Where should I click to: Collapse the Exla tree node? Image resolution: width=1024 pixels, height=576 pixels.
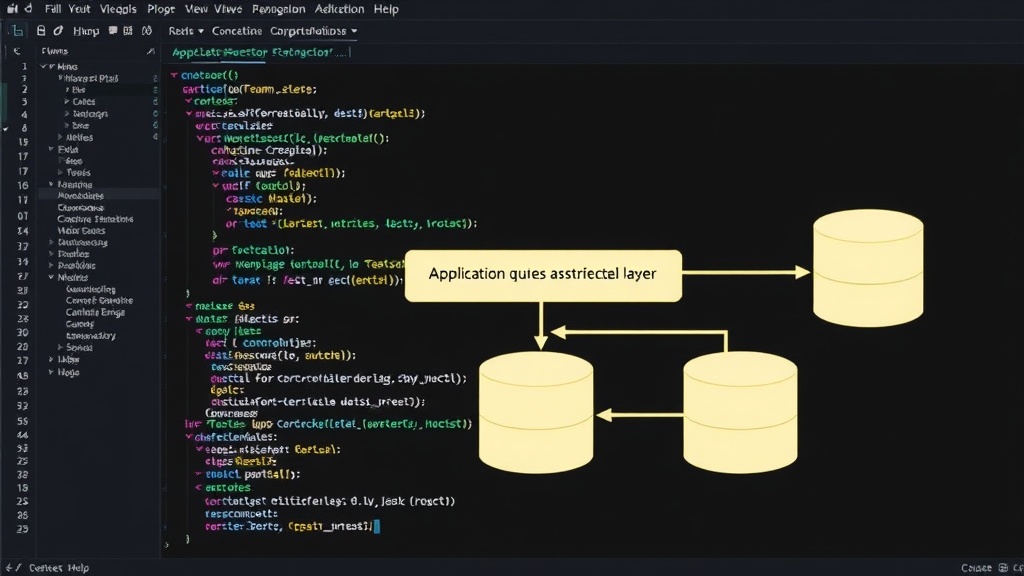click(x=51, y=150)
